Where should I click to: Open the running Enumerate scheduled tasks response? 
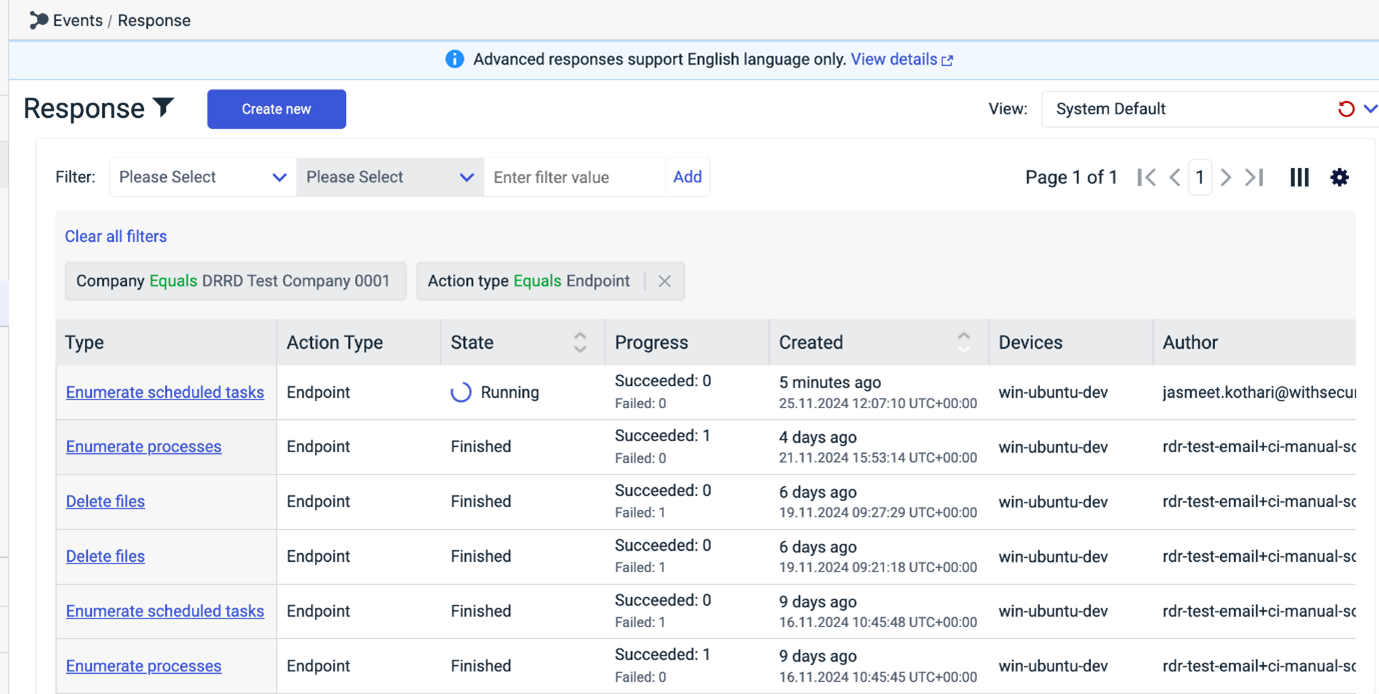tap(165, 392)
